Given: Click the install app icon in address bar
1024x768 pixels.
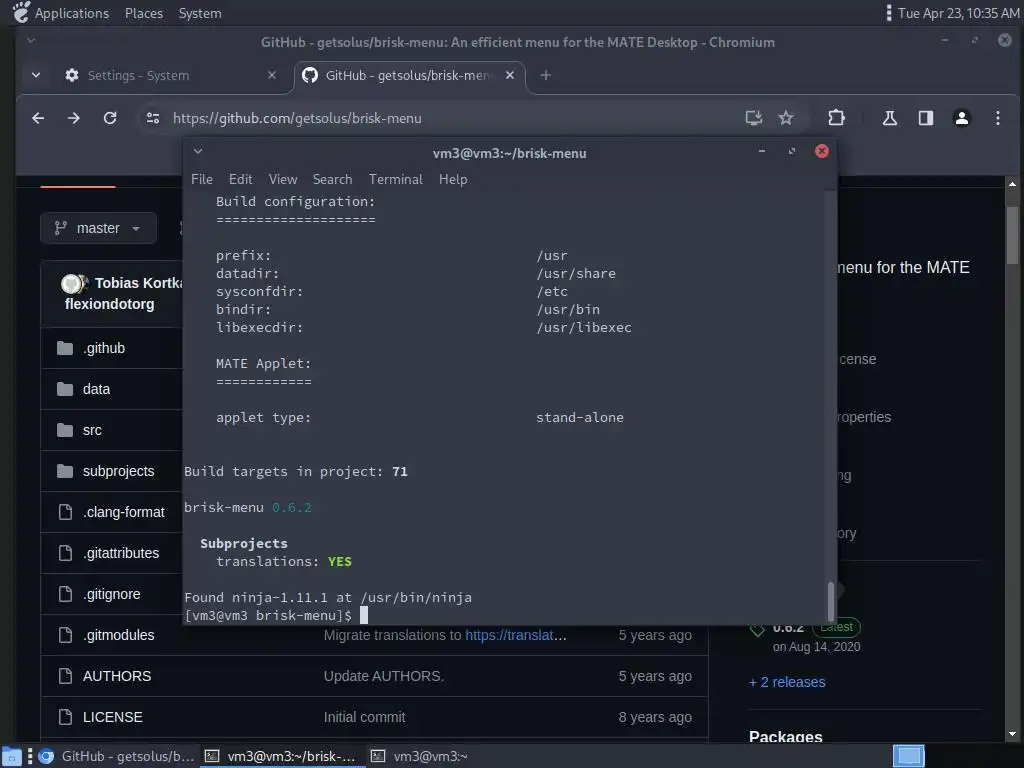Looking at the screenshot, I should (x=754, y=118).
